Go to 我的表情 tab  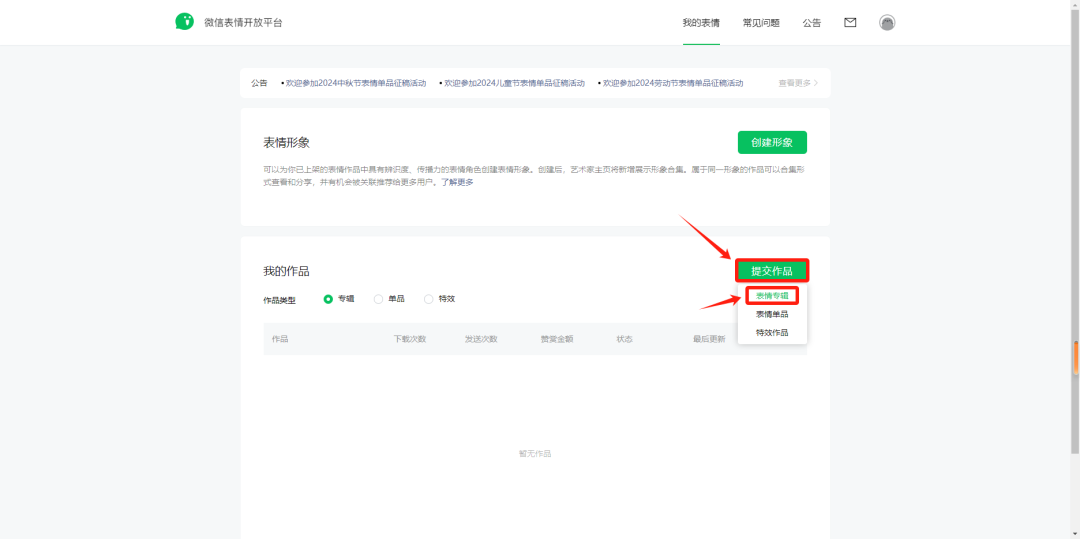pos(701,23)
